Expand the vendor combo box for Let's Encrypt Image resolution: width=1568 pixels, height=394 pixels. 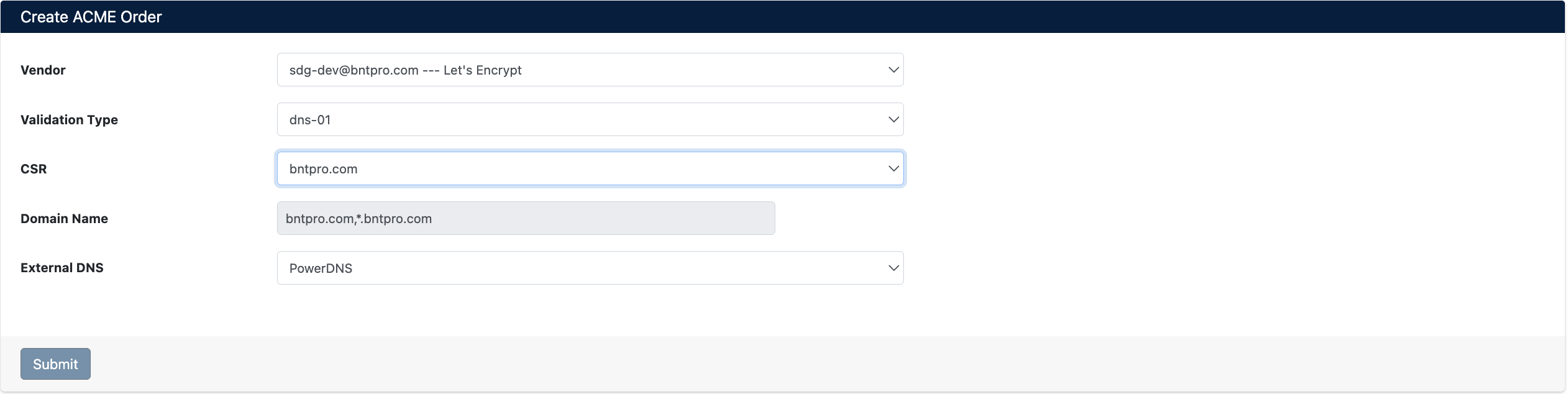(590, 70)
